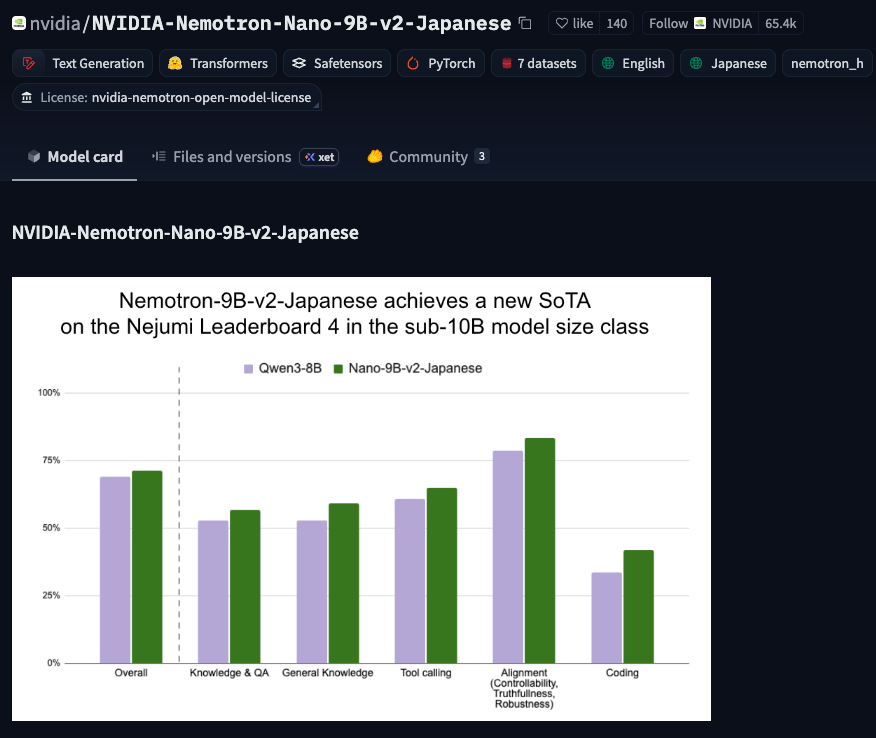Image resolution: width=876 pixels, height=738 pixels.
Task: Click the purple Overall bar
Action: (115, 570)
